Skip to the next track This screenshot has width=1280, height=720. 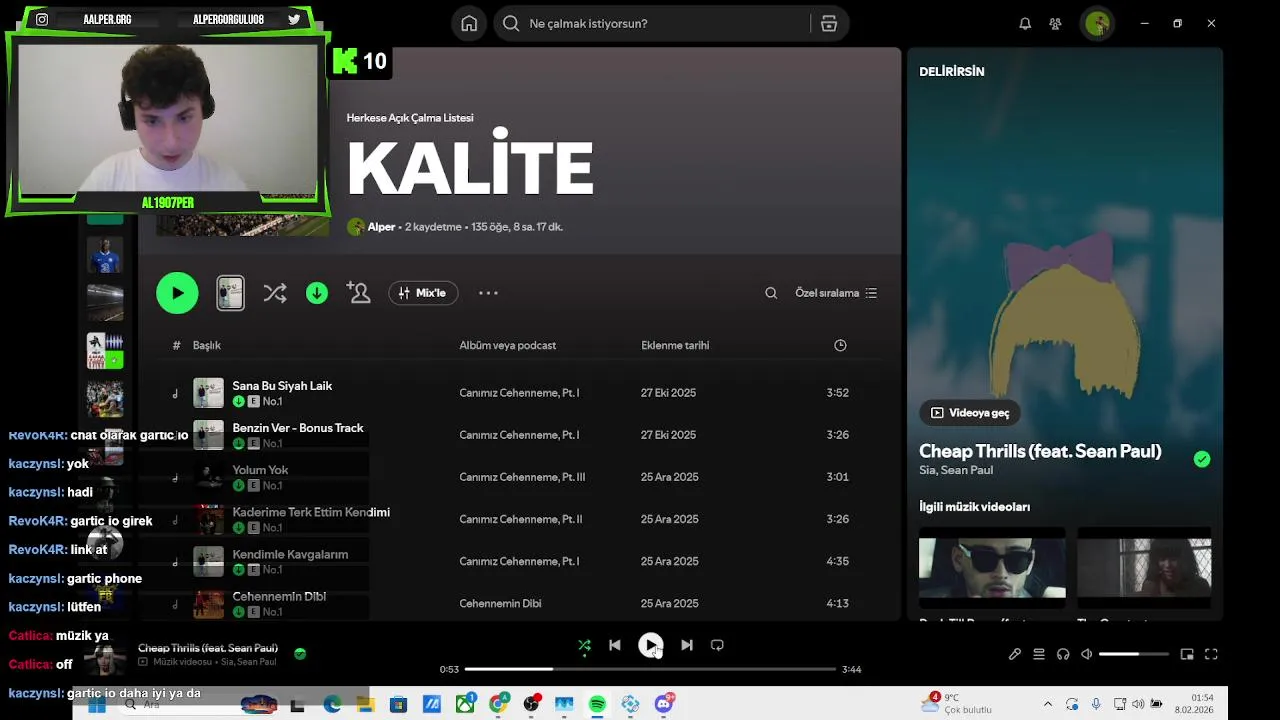[x=687, y=645]
